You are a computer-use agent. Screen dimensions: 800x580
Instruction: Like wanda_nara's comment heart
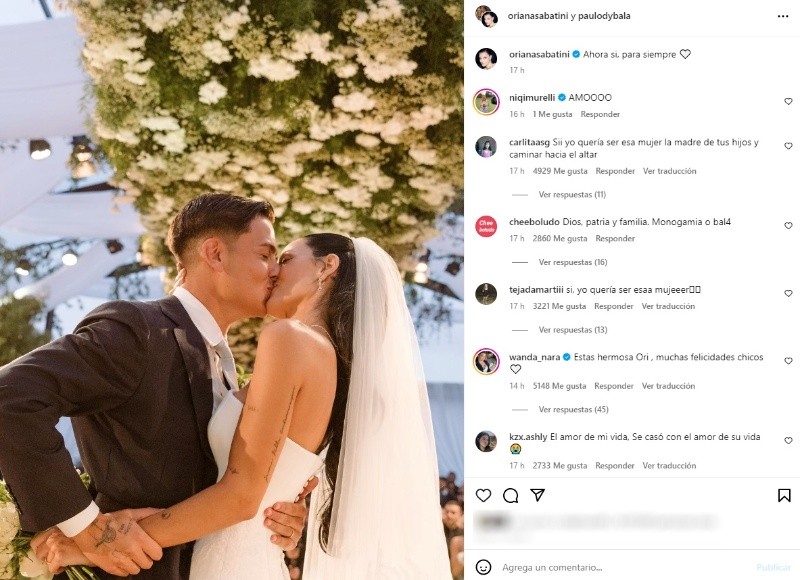(788, 361)
